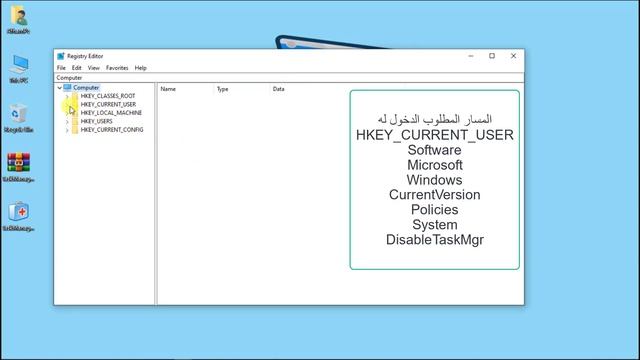Viewport: 640px width, 360px height.
Task: Minimize the Registry Editor window
Action: (x=471, y=56)
